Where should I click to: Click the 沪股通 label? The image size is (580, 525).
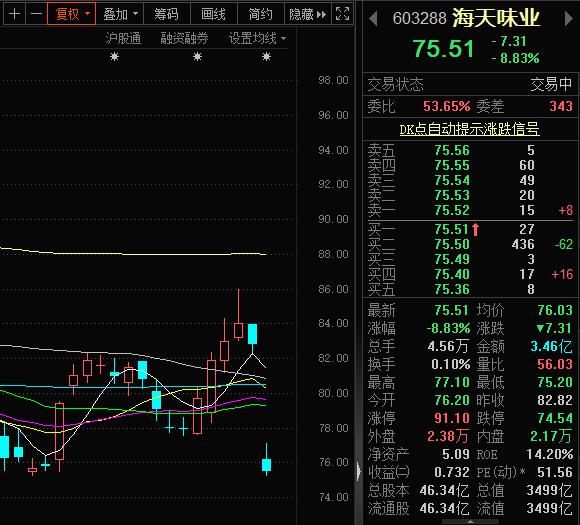pyautogui.click(x=123, y=38)
